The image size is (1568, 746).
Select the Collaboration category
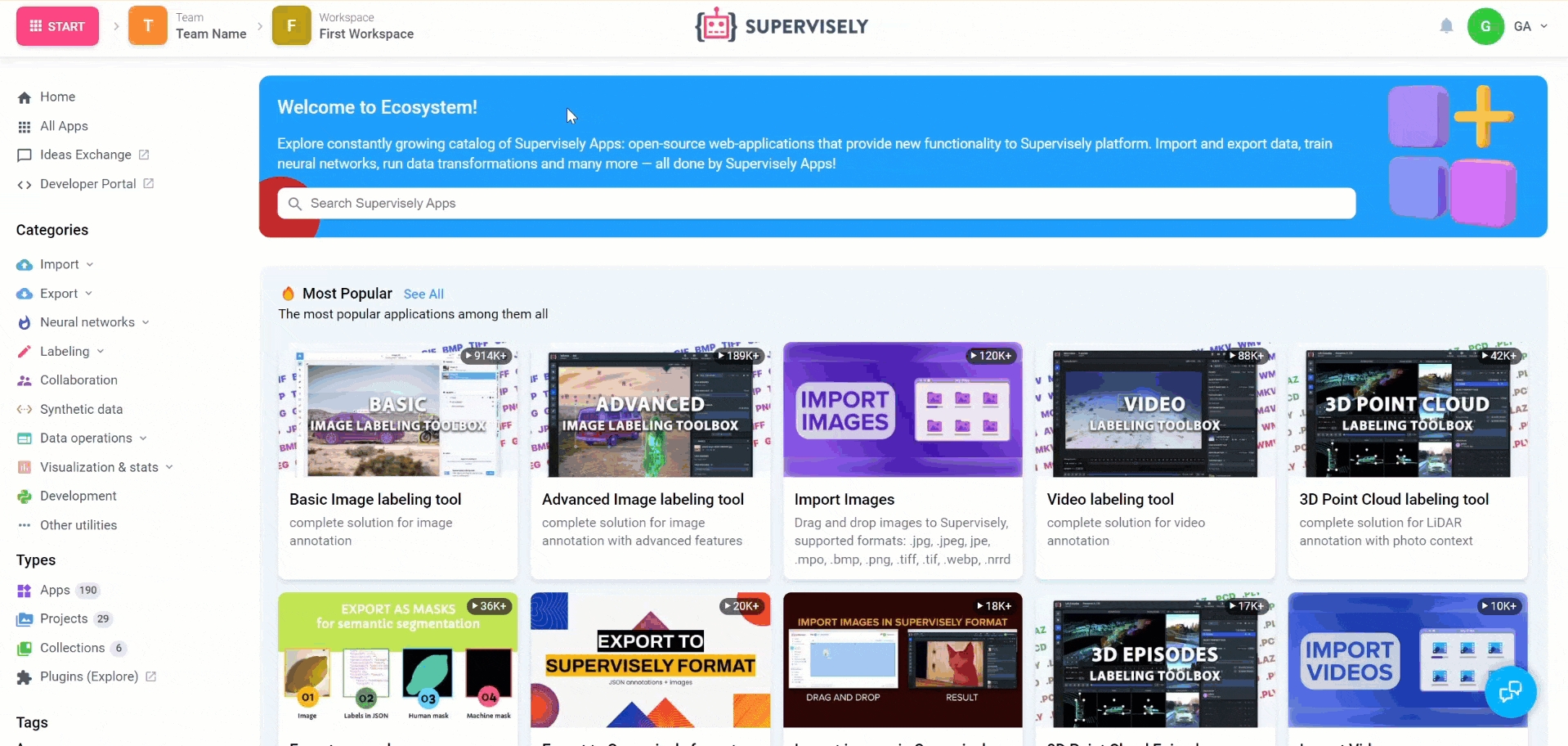(67, 380)
